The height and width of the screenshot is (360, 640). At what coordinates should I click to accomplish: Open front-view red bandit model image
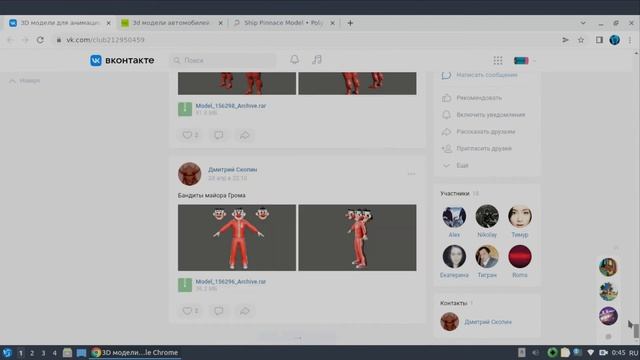(237, 238)
